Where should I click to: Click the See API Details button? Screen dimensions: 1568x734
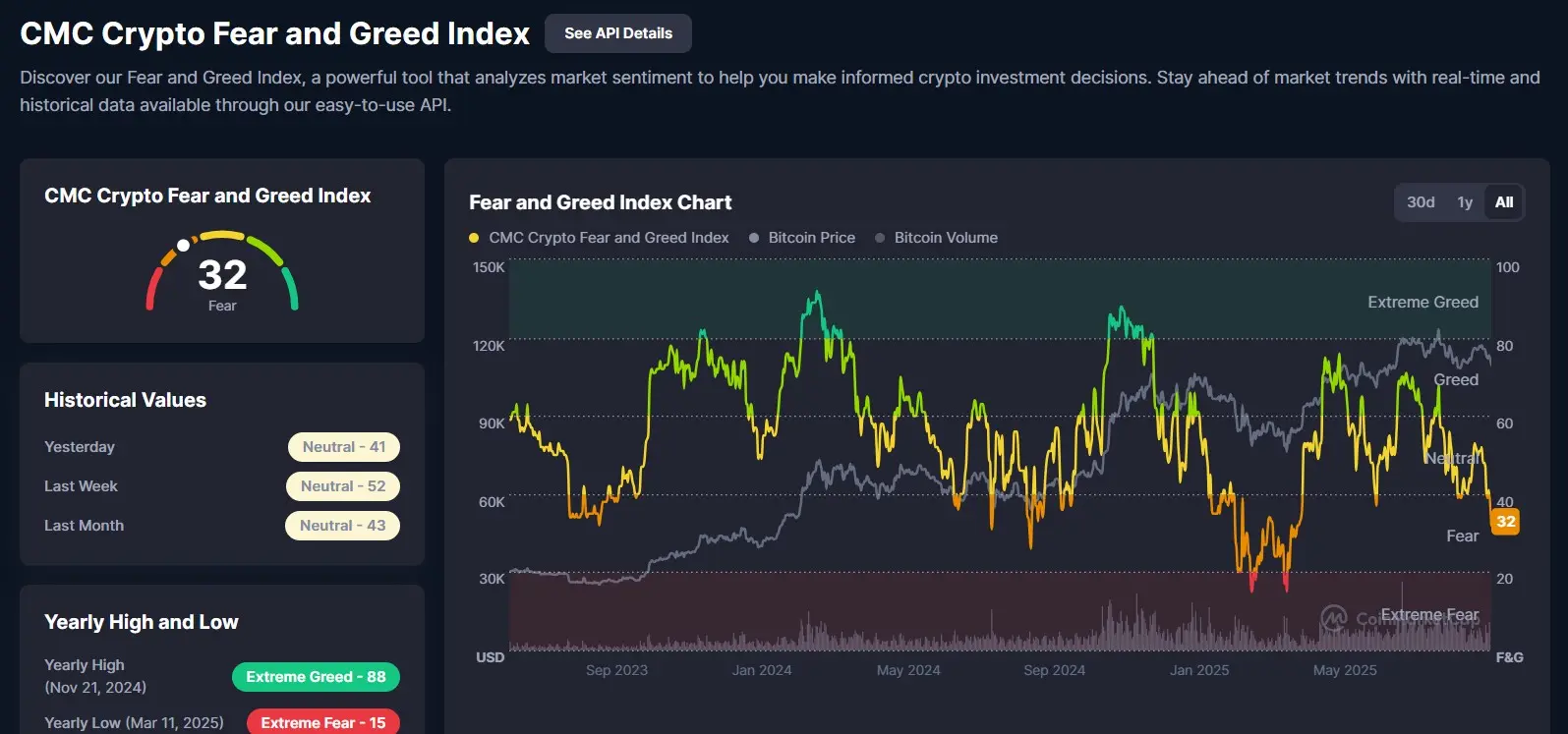click(x=617, y=33)
